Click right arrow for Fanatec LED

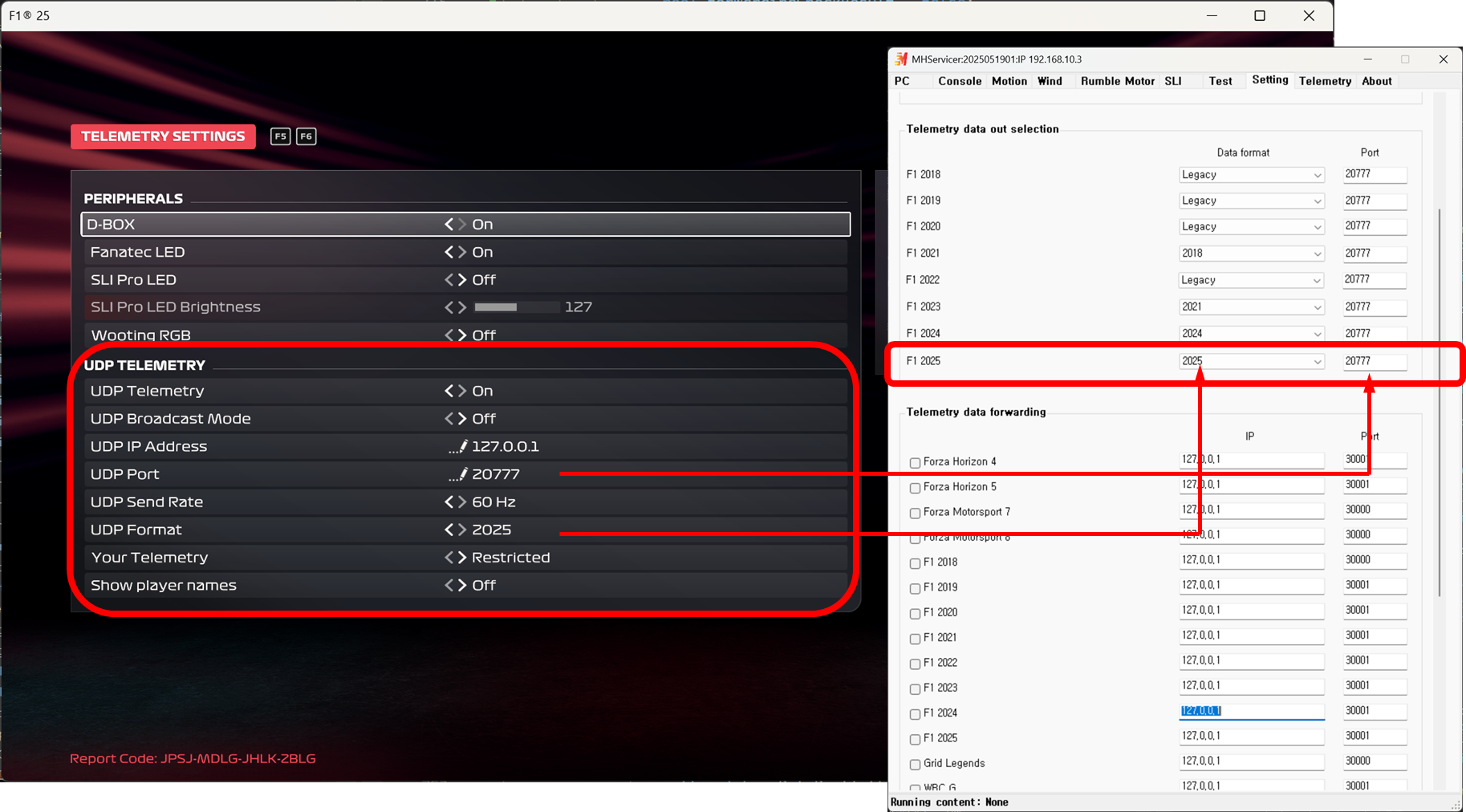462,252
